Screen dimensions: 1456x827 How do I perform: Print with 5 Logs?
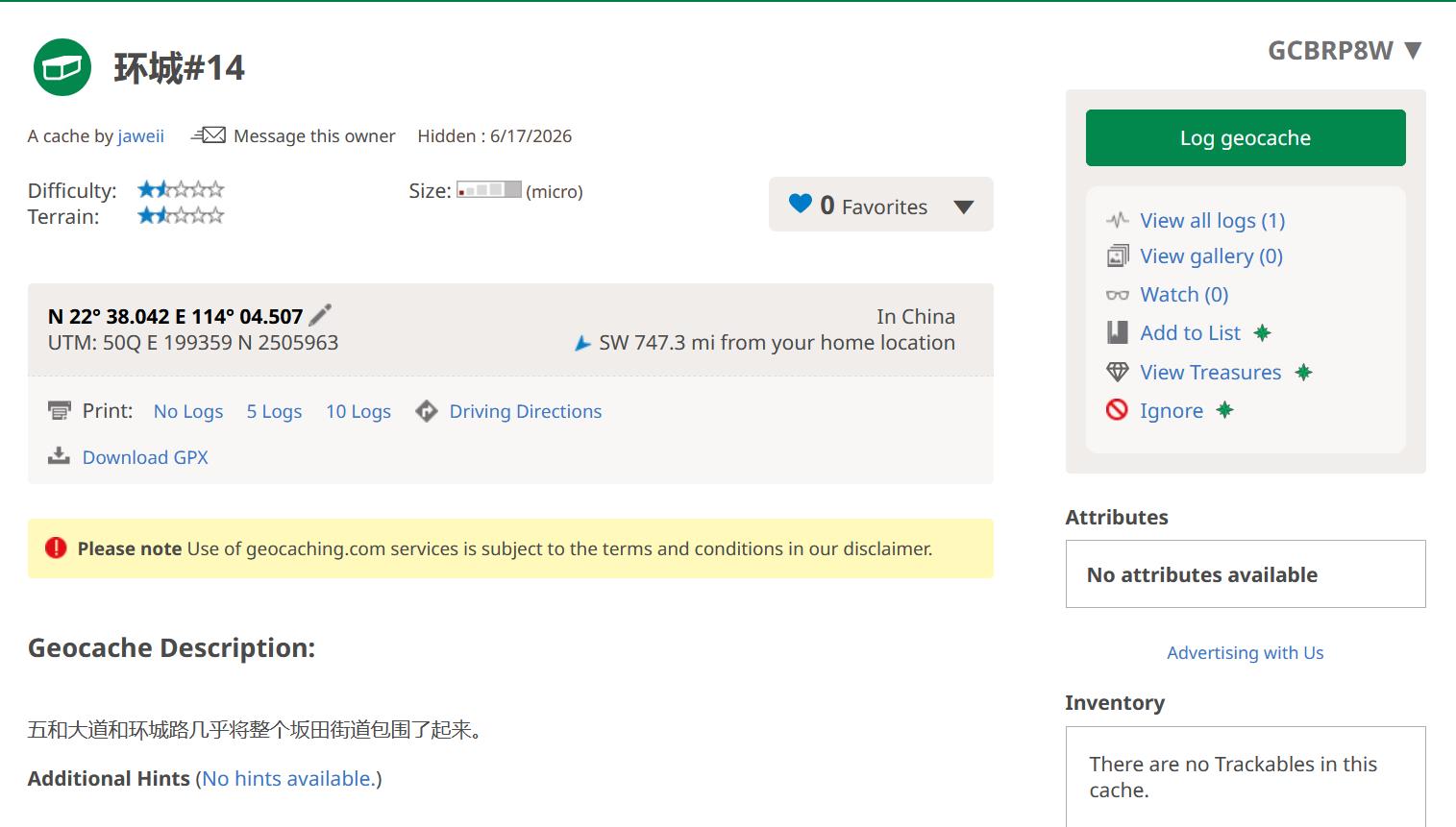coord(274,411)
